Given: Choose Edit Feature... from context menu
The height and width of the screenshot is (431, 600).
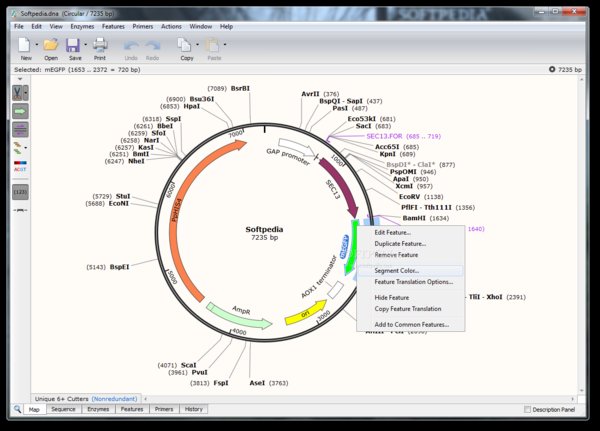Looking at the screenshot, I should (392, 232).
